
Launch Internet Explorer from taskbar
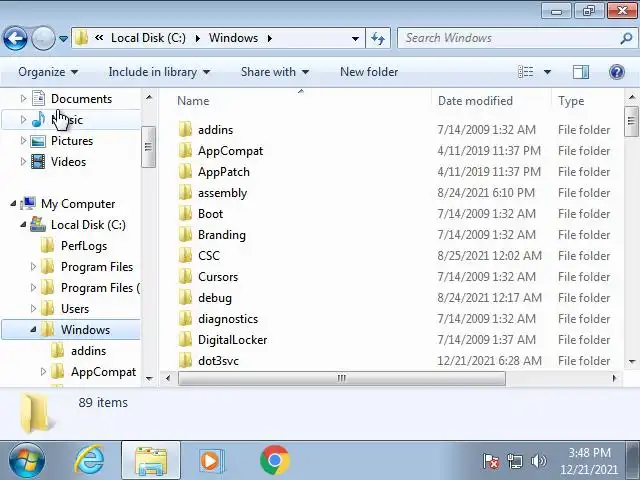pos(89,460)
